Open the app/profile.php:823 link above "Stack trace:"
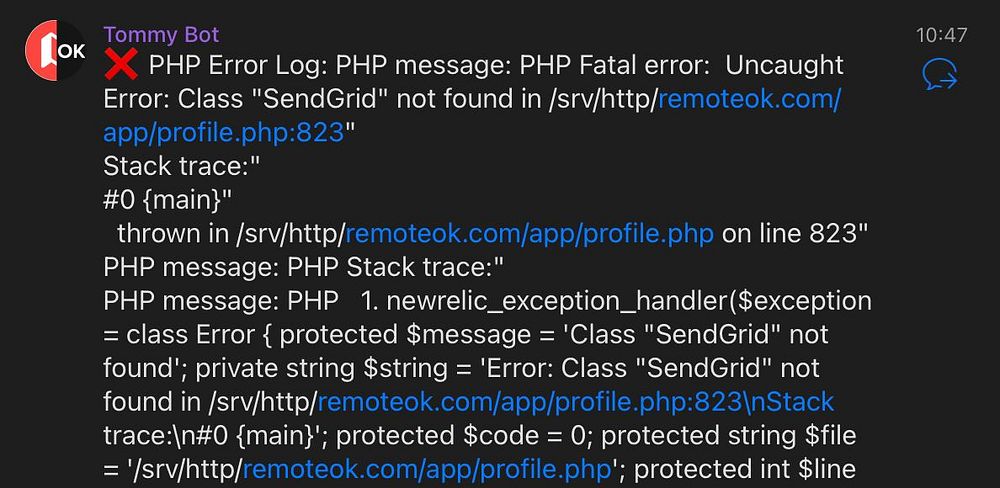Screen dimensions: 1000x488 click(x=224, y=132)
